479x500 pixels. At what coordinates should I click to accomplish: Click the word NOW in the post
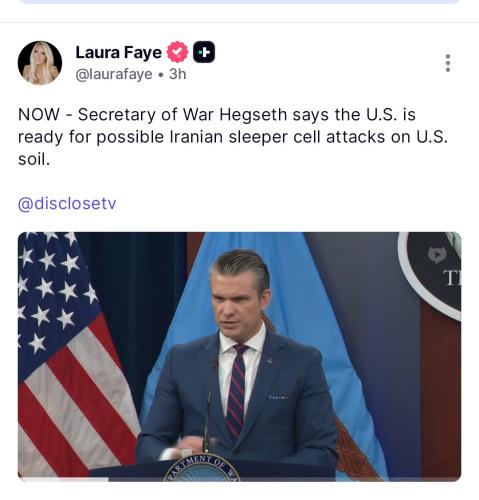[x=39, y=115]
